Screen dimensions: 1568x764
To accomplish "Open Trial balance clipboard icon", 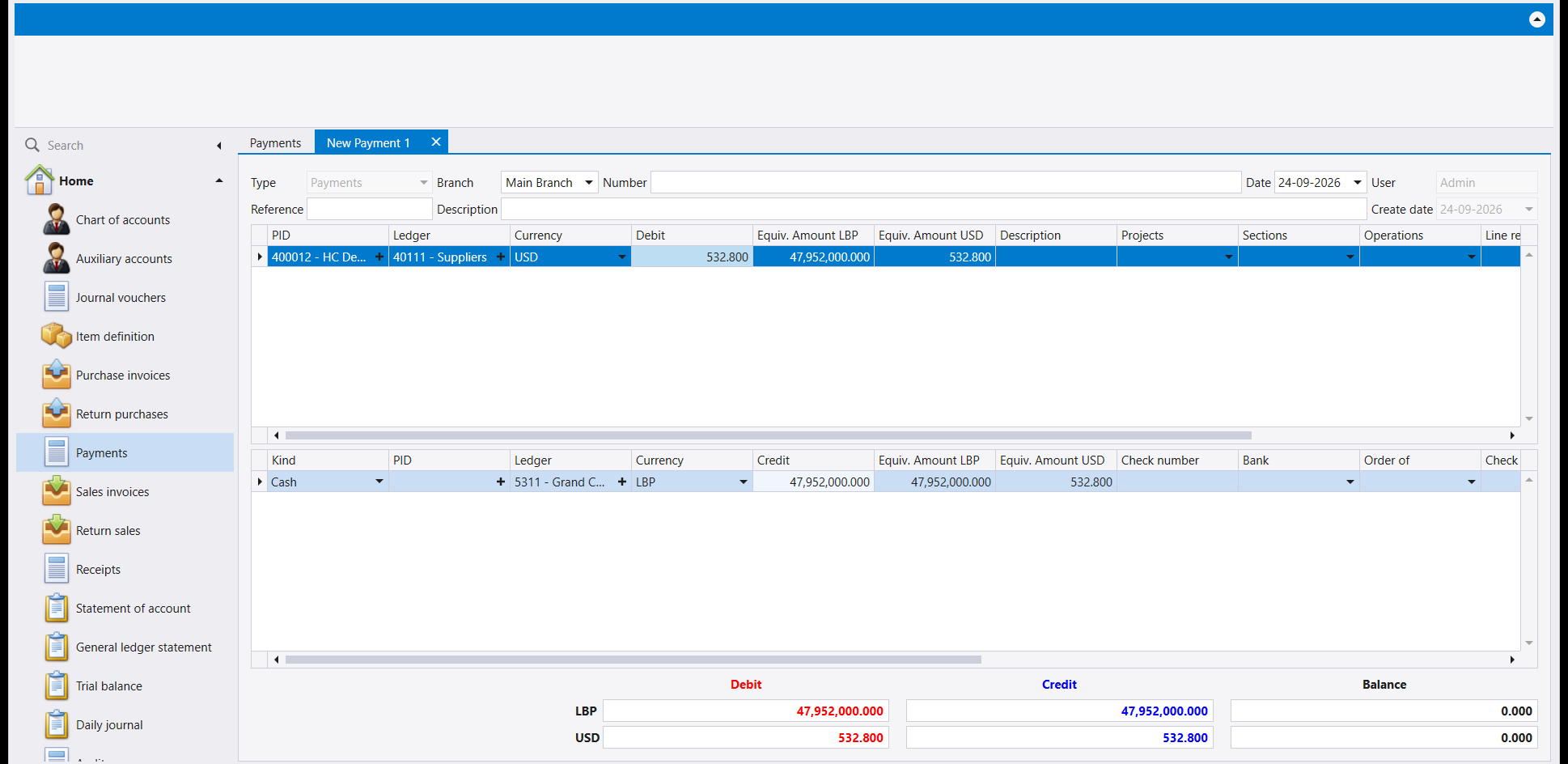I will point(56,685).
